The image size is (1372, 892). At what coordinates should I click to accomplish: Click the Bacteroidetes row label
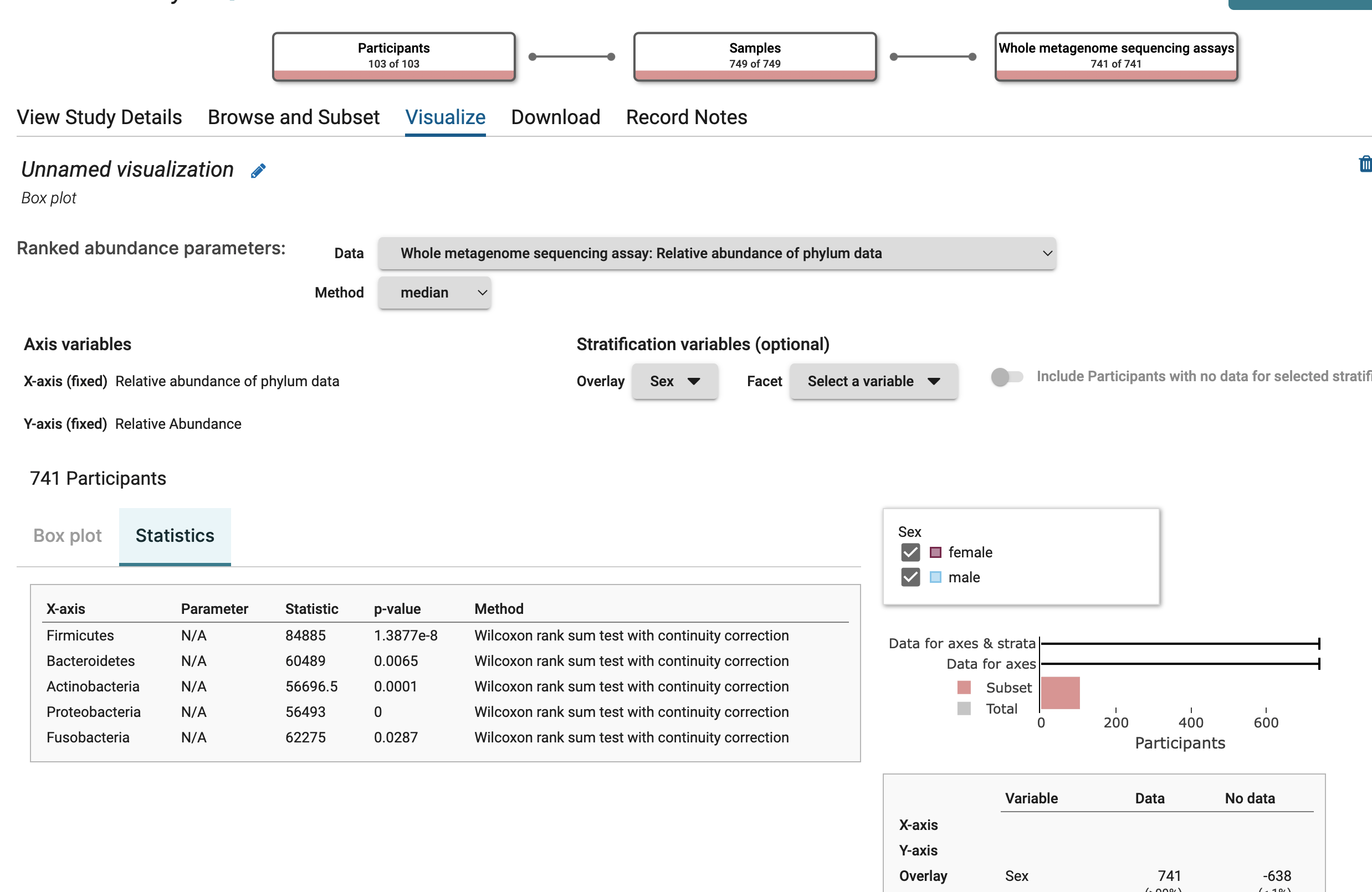point(90,660)
